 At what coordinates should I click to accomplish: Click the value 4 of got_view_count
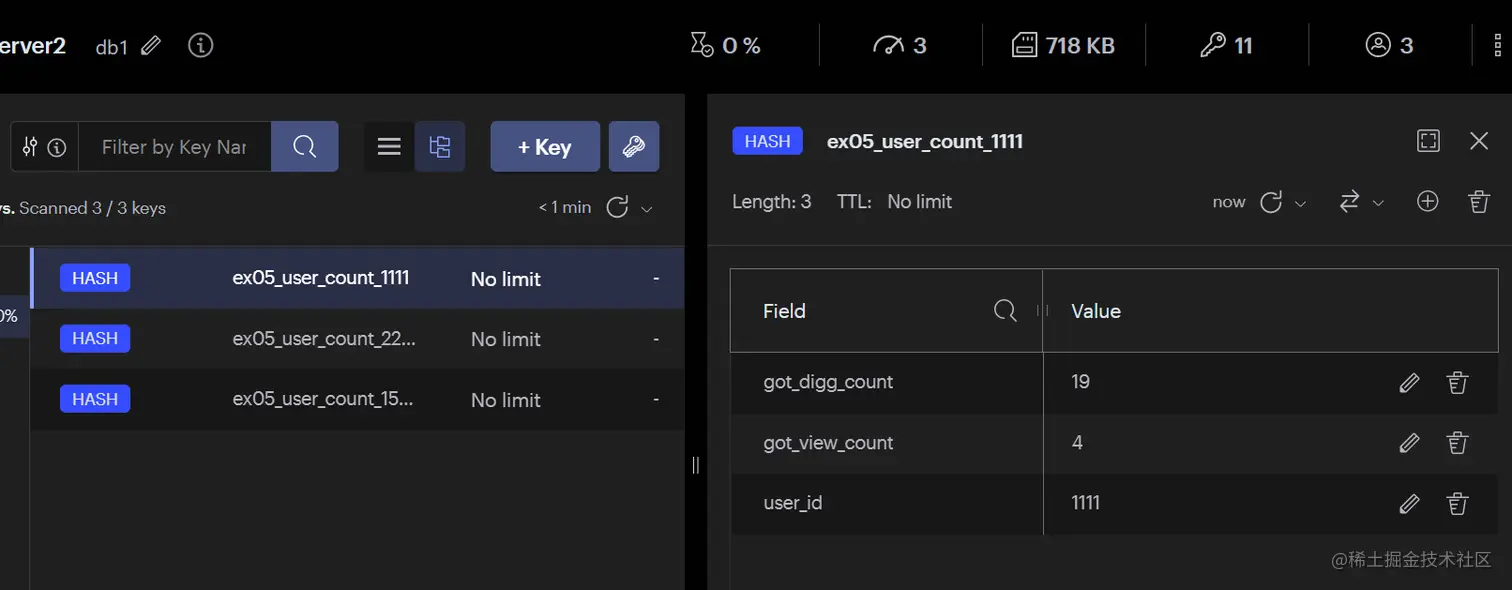click(x=1077, y=443)
